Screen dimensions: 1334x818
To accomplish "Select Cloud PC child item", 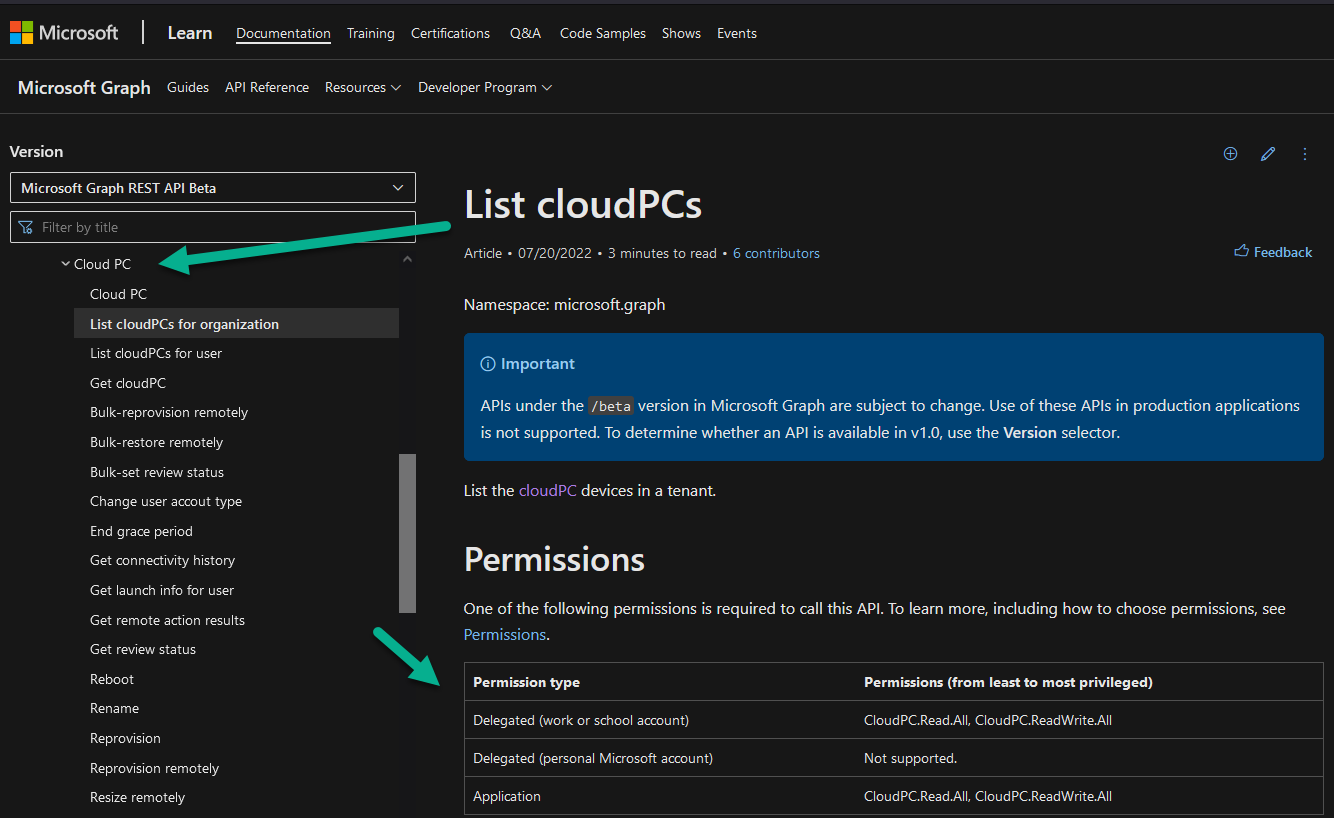I will (118, 294).
